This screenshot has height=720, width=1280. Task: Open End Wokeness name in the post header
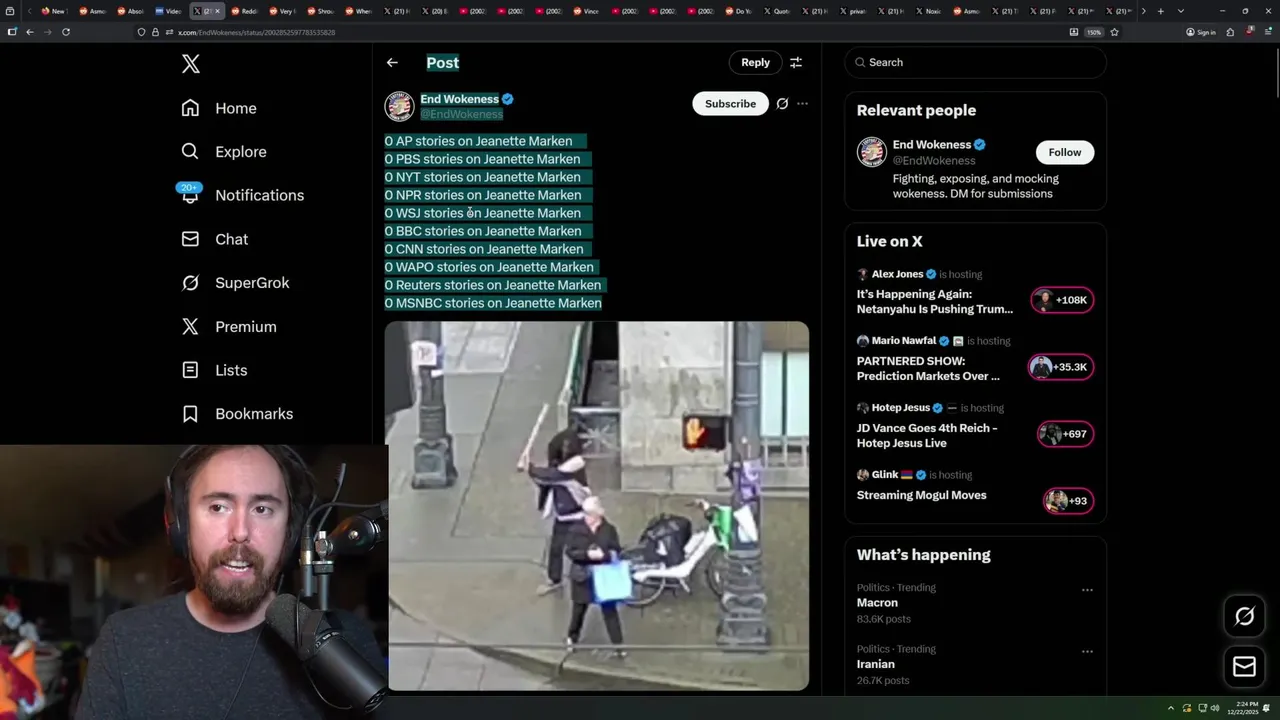point(459,99)
